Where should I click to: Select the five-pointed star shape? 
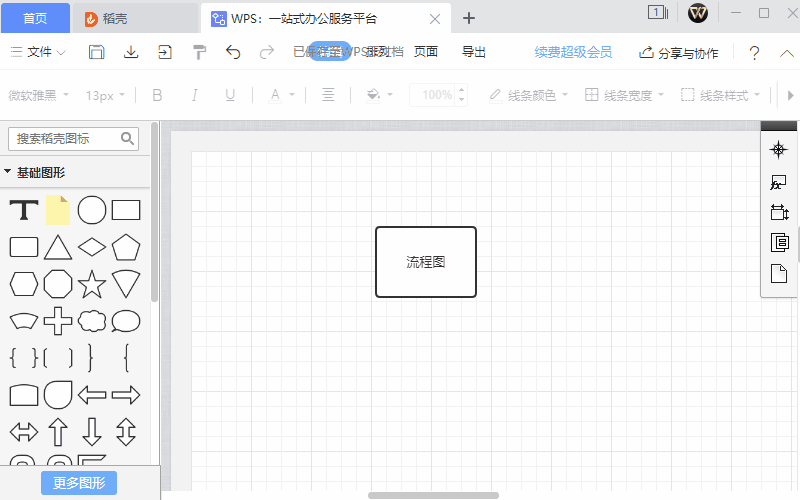point(92,284)
